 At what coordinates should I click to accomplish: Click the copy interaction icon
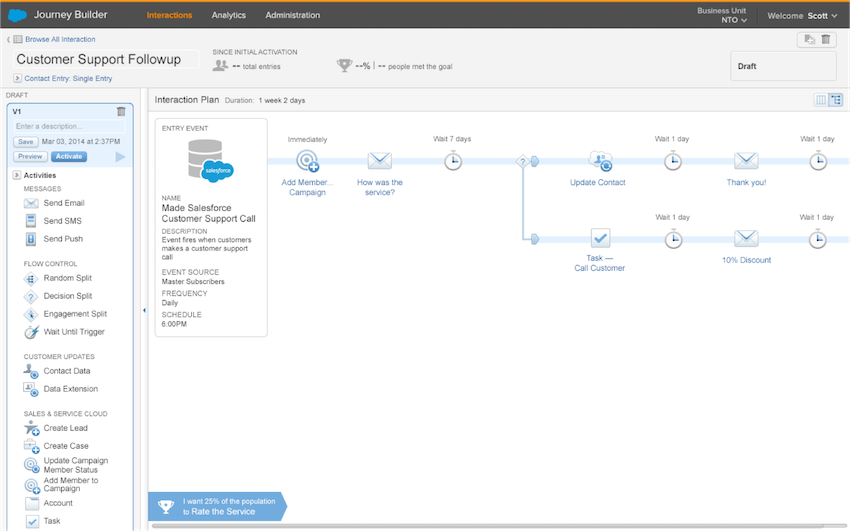pyautogui.click(x=809, y=39)
